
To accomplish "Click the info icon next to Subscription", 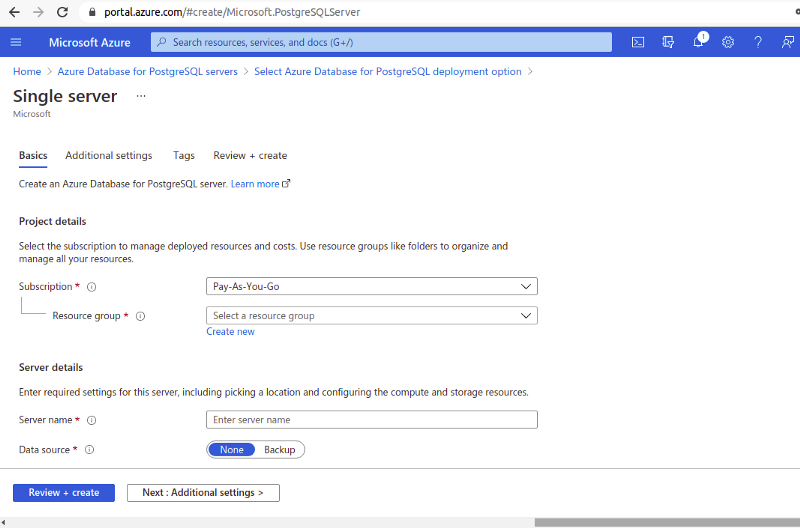I will [91, 287].
